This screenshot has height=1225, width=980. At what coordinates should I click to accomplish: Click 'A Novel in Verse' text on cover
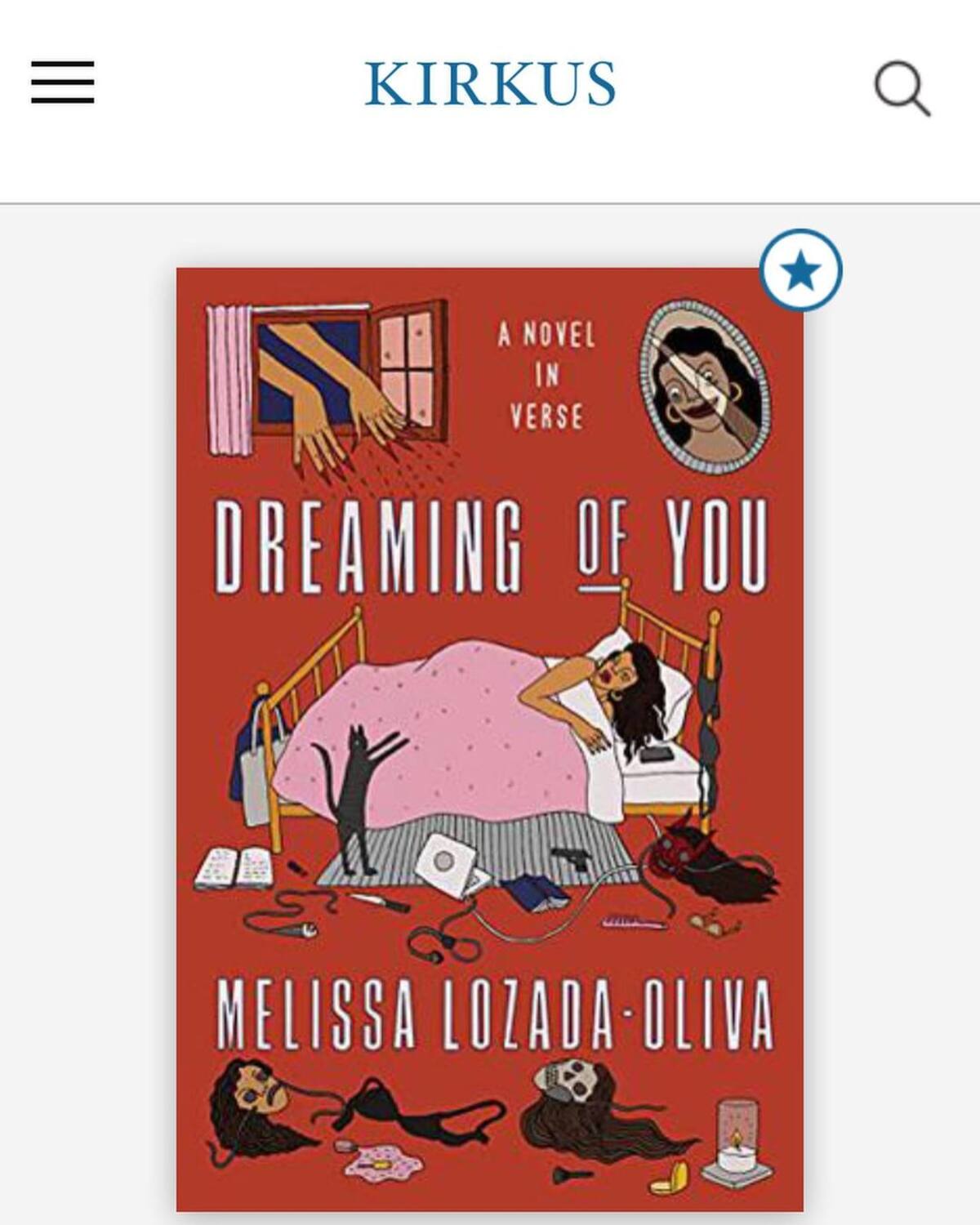click(547, 376)
